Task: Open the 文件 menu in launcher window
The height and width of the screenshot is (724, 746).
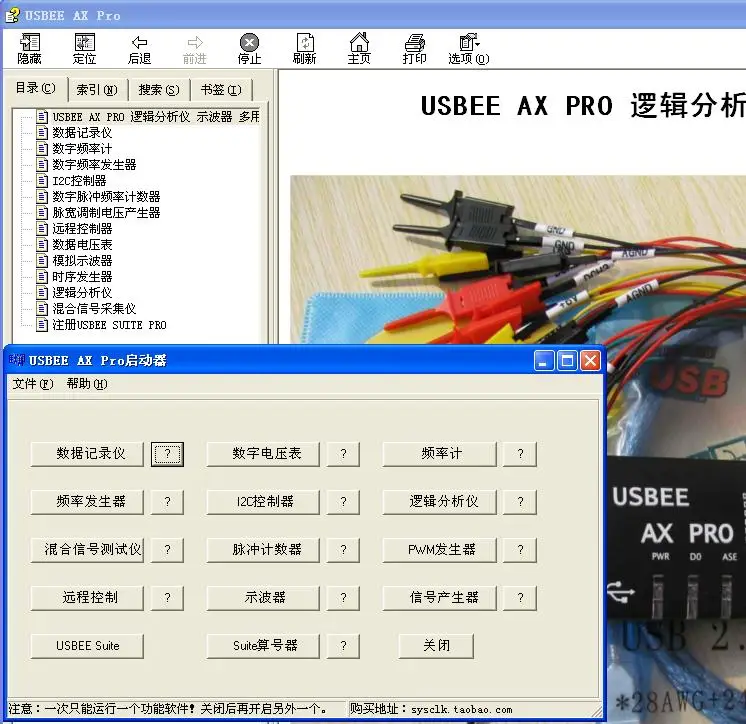Action: point(33,384)
